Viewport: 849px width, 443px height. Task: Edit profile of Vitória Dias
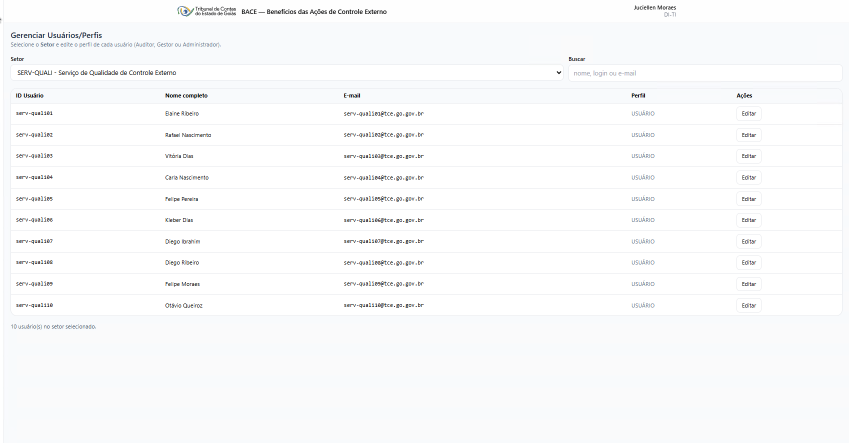pos(748,156)
